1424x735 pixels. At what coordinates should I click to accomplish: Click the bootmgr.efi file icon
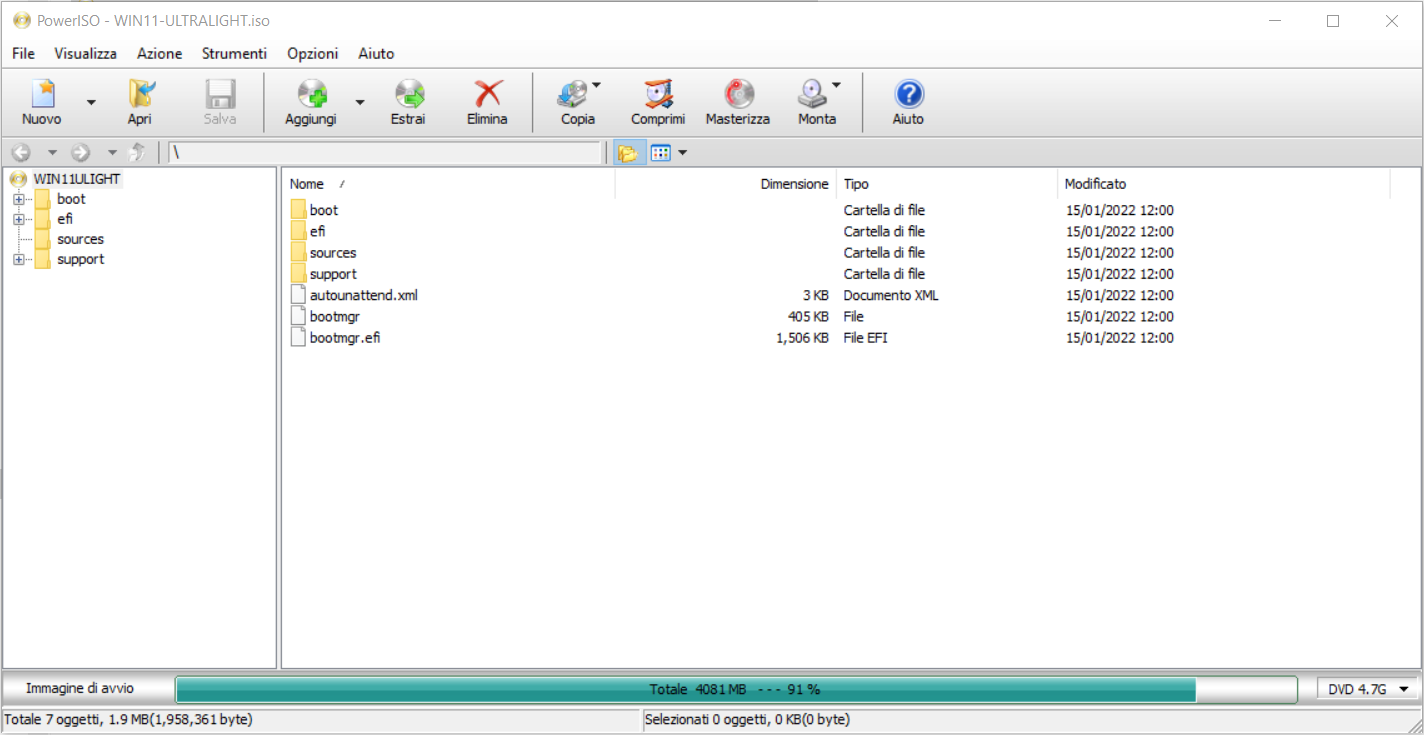298,337
